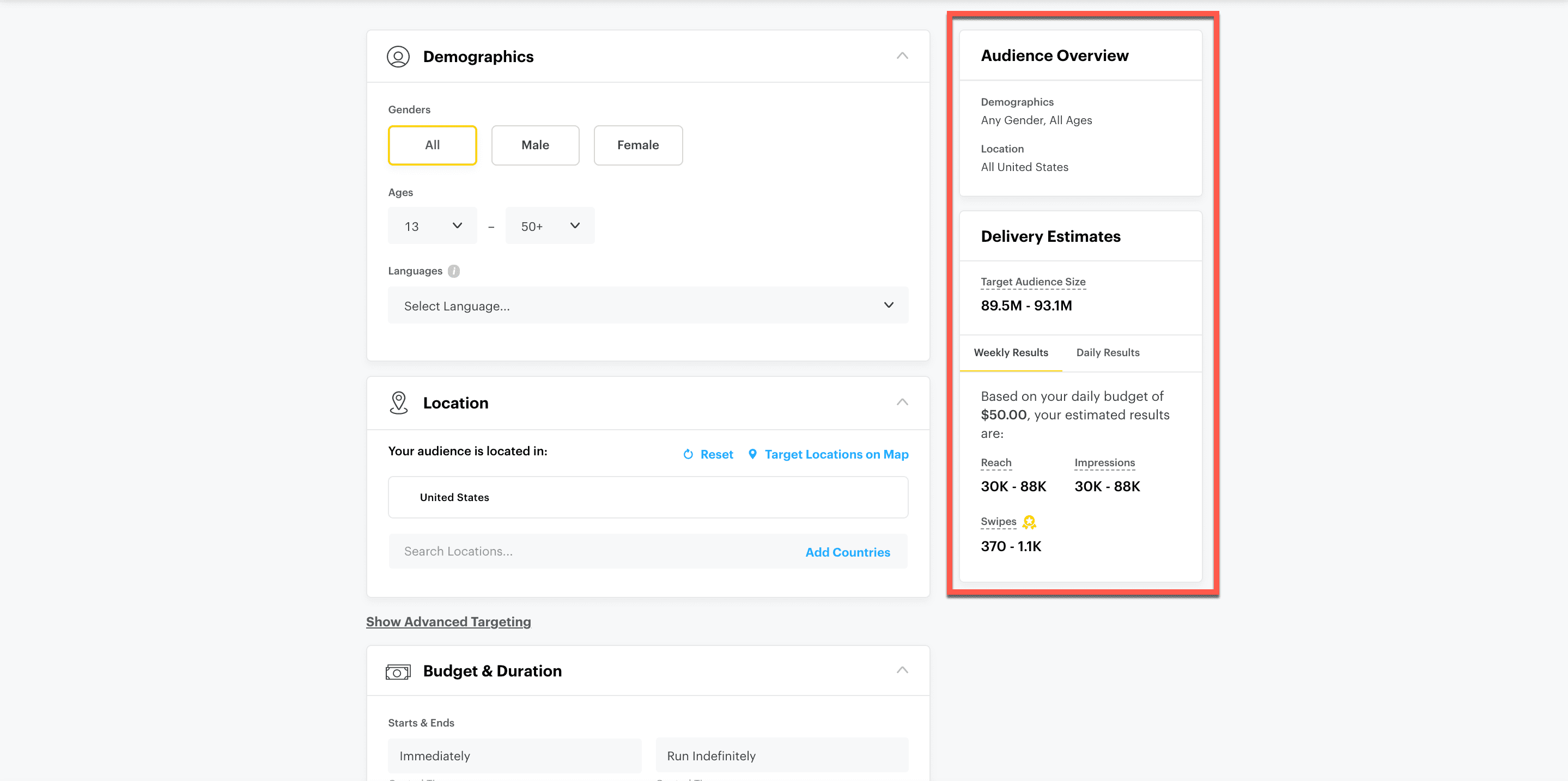Switch to the Weekly Results tab
This screenshot has height=781, width=1568.
pos(1011,353)
